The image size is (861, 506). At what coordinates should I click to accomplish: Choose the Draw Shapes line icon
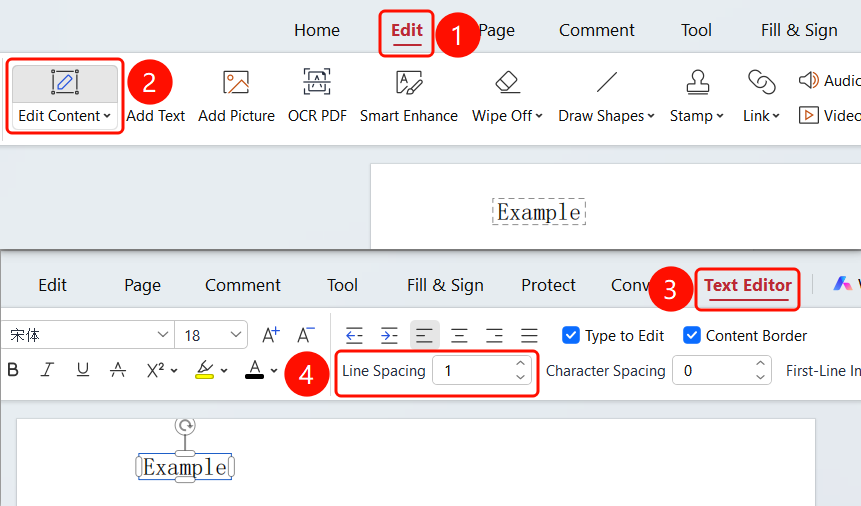pos(606,82)
